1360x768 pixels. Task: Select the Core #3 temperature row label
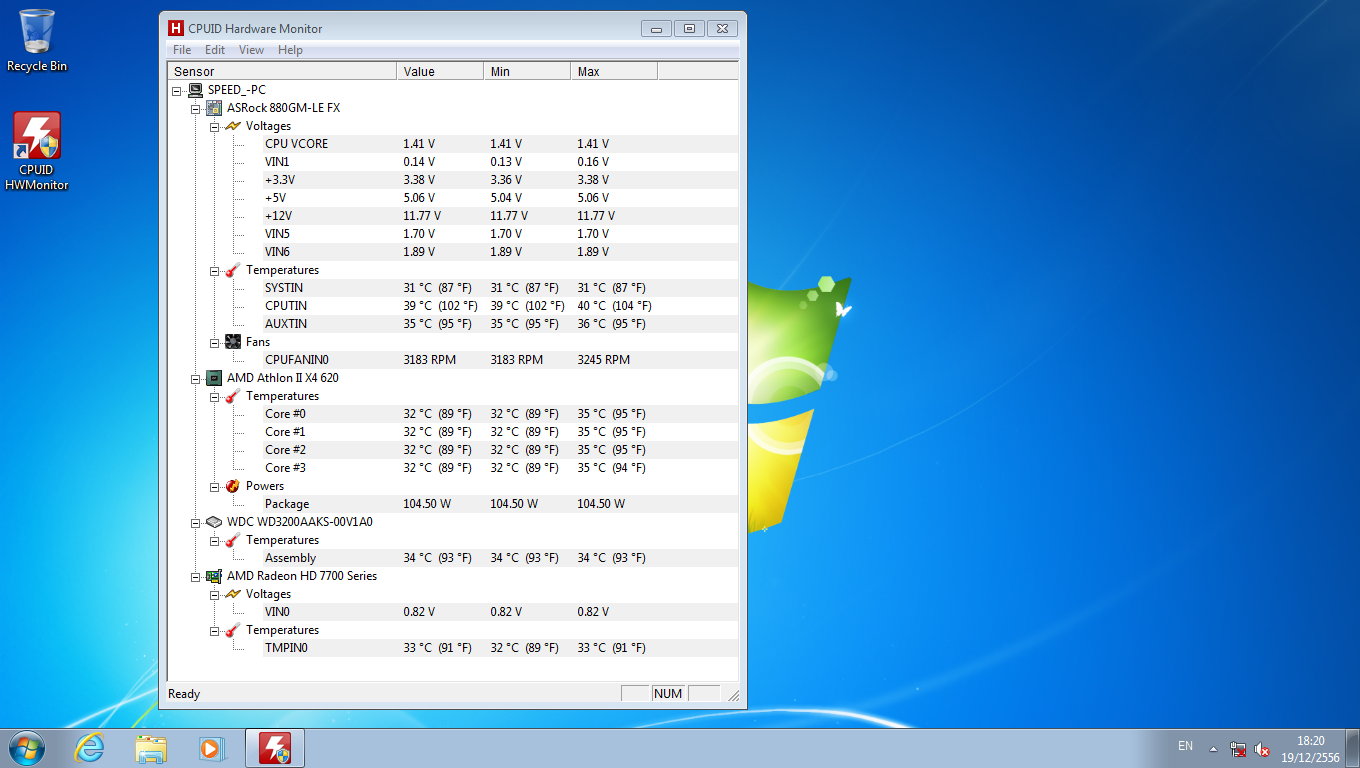[x=285, y=468]
